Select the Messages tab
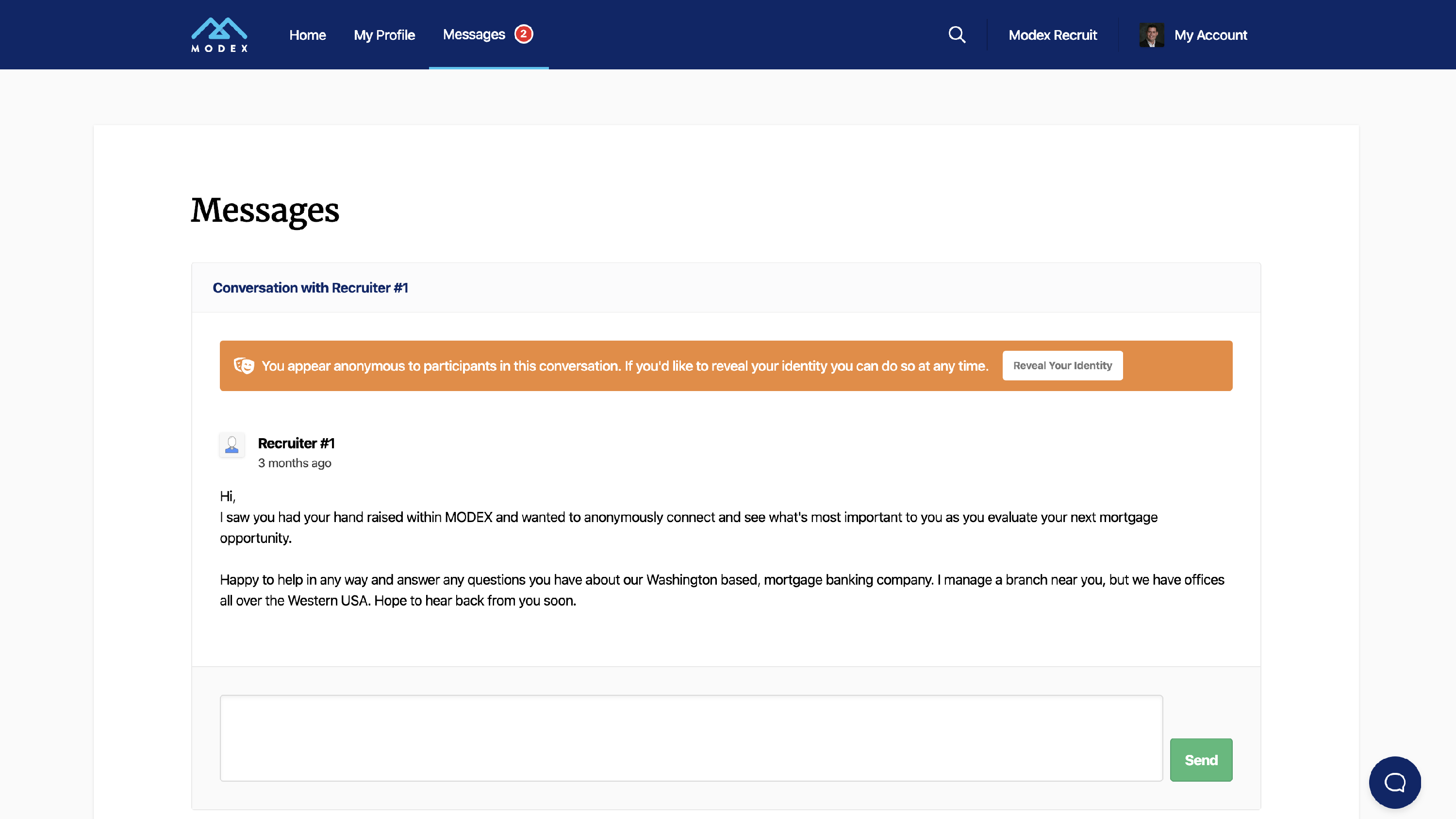This screenshot has width=1456, height=819. [474, 34]
